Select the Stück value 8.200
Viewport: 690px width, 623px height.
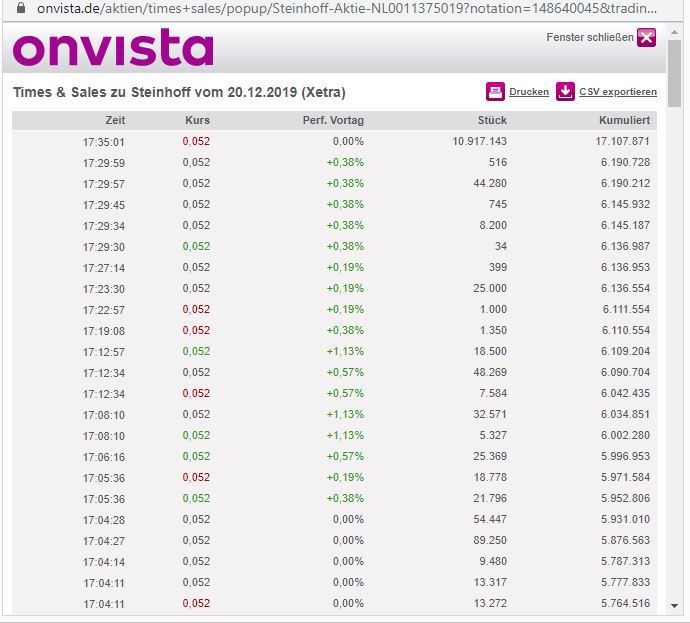tap(493, 225)
